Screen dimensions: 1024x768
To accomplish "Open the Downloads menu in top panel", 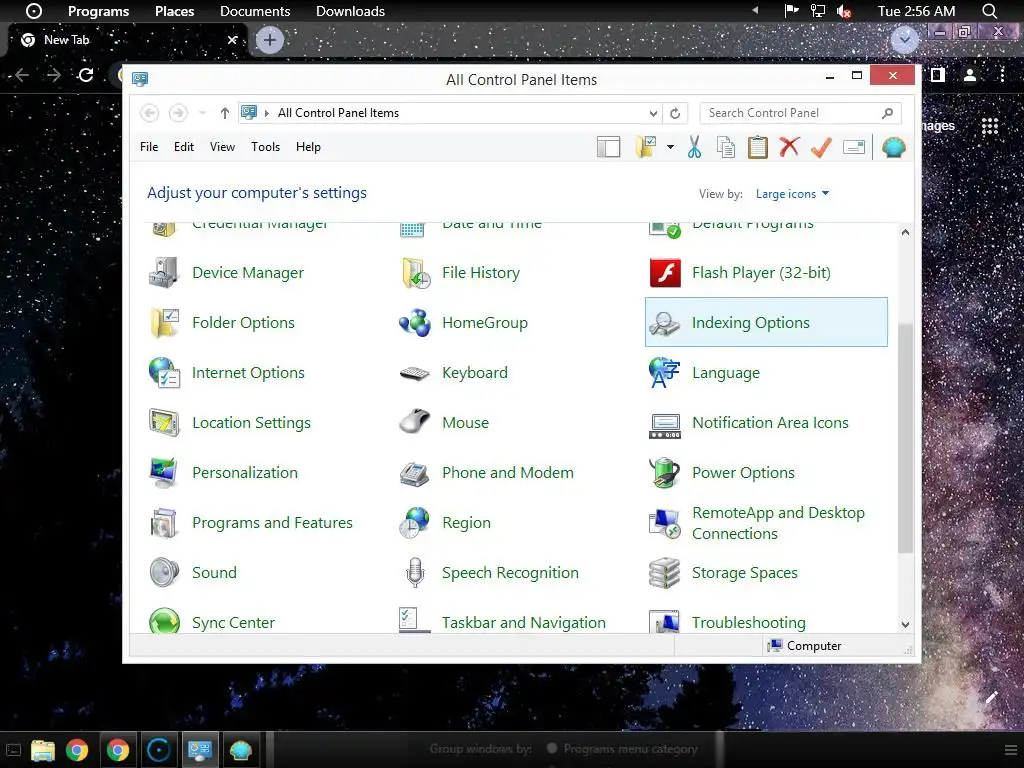I will pyautogui.click(x=350, y=11).
